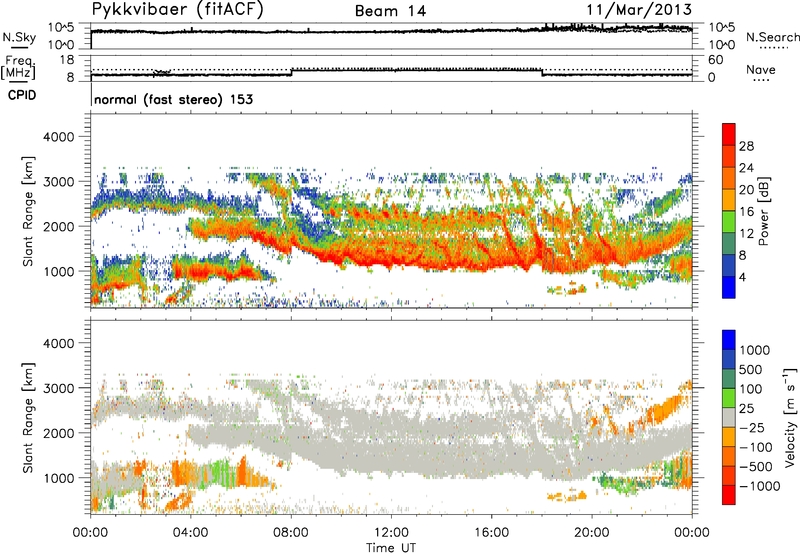Image resolution: width=800 pixels, height=554 pixels.
Task: Click the 'Freq. [MHz]' axis label
Action: (x=18, y=68)
